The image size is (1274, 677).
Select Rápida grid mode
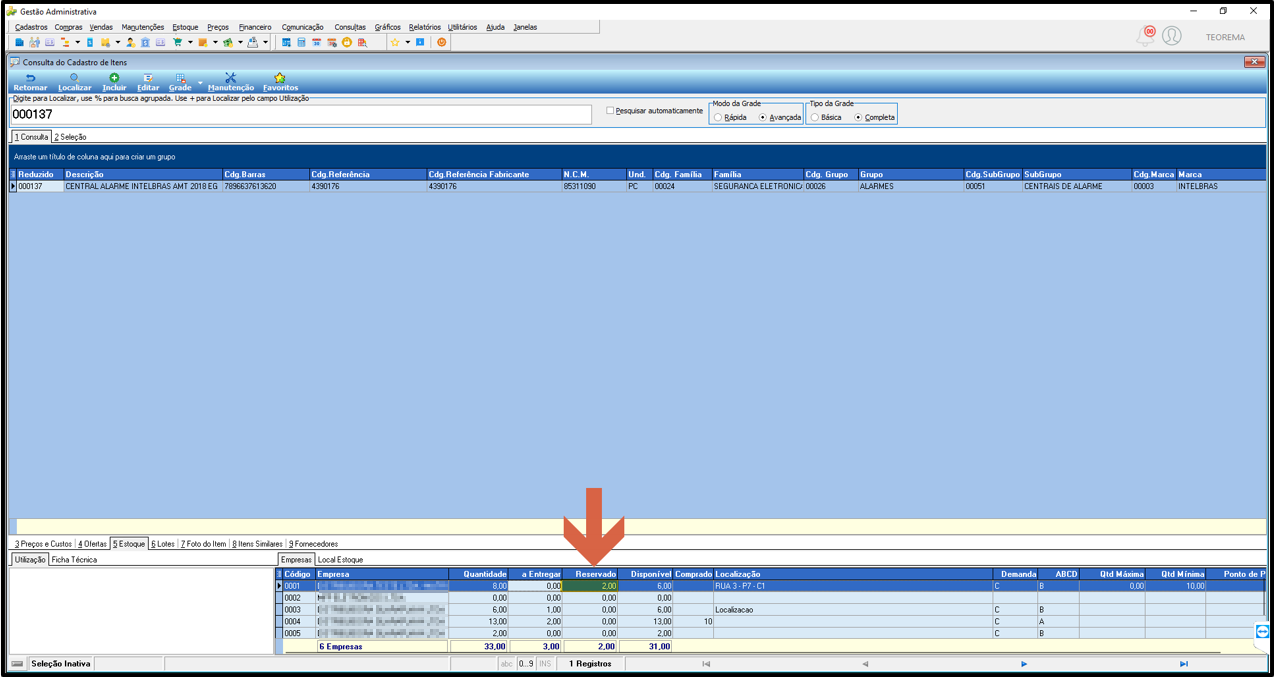point(718,118)
